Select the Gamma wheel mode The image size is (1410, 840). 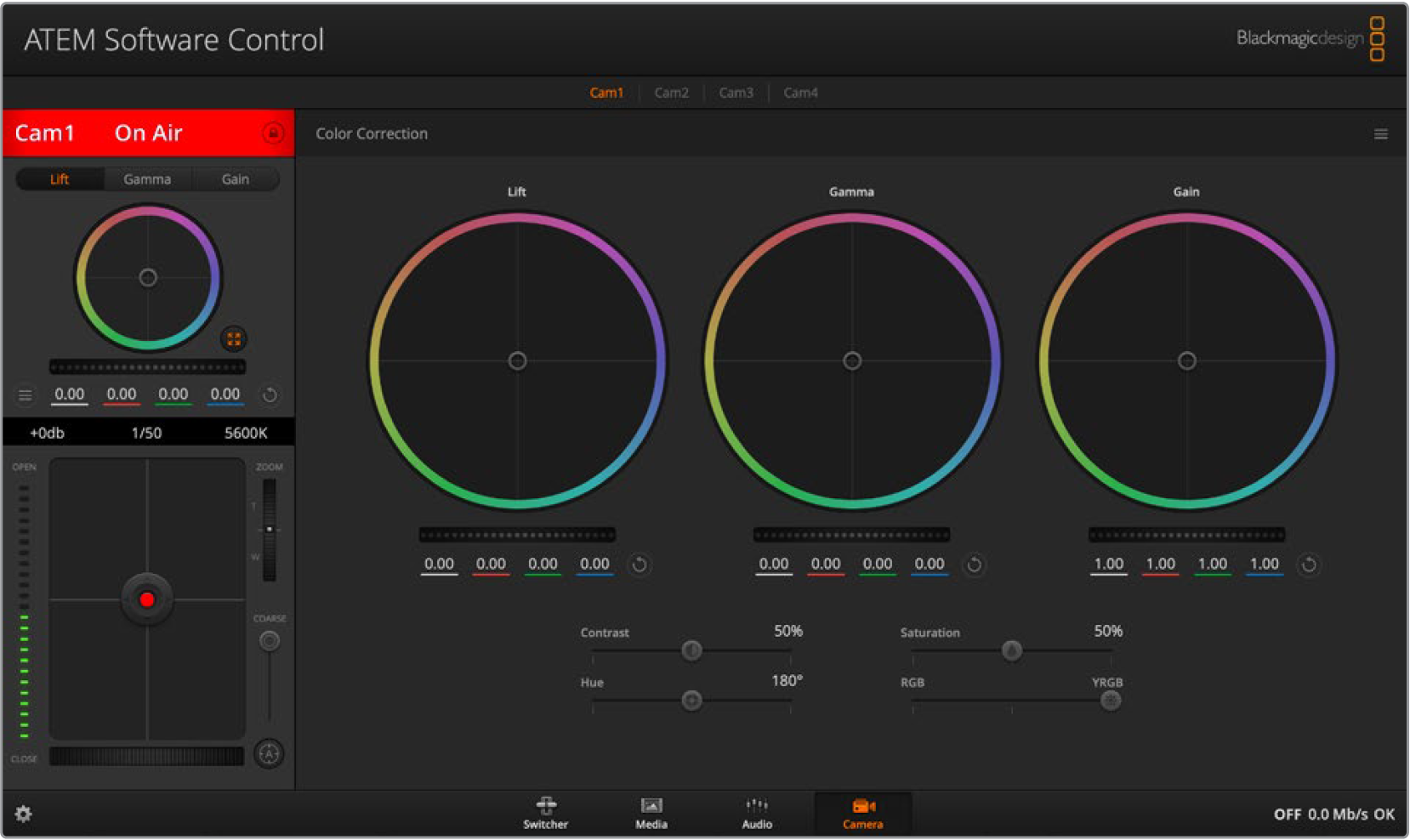coord(147,179)
